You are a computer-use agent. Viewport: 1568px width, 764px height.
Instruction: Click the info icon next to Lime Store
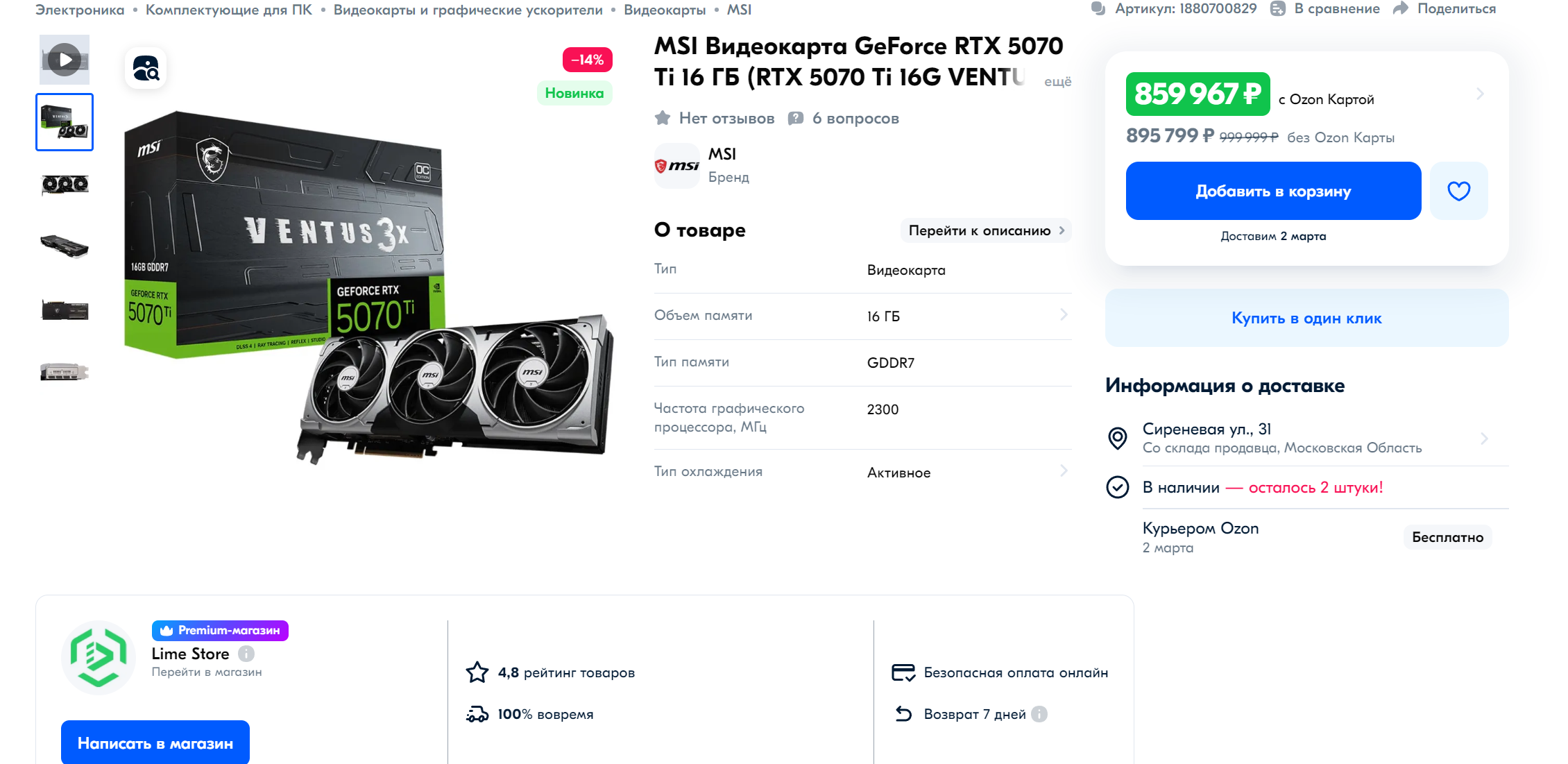(x=246, y=654)
